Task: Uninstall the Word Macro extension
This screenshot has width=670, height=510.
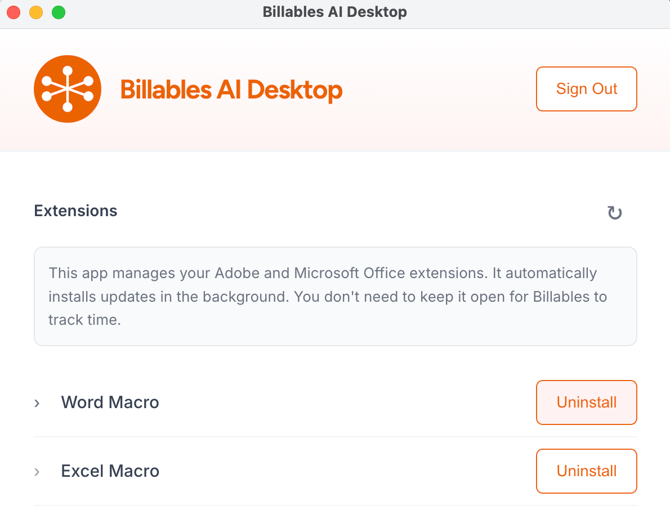Action: click(x=586, y=402)
